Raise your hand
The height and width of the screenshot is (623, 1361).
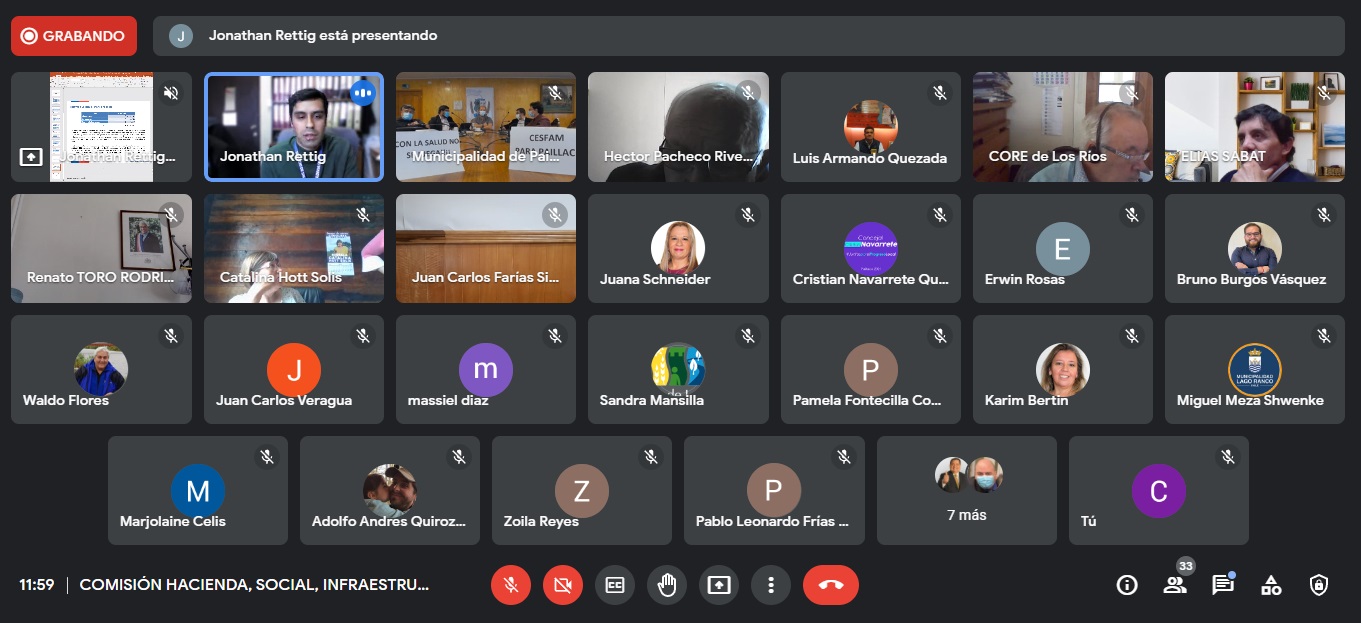pos(666,585)
